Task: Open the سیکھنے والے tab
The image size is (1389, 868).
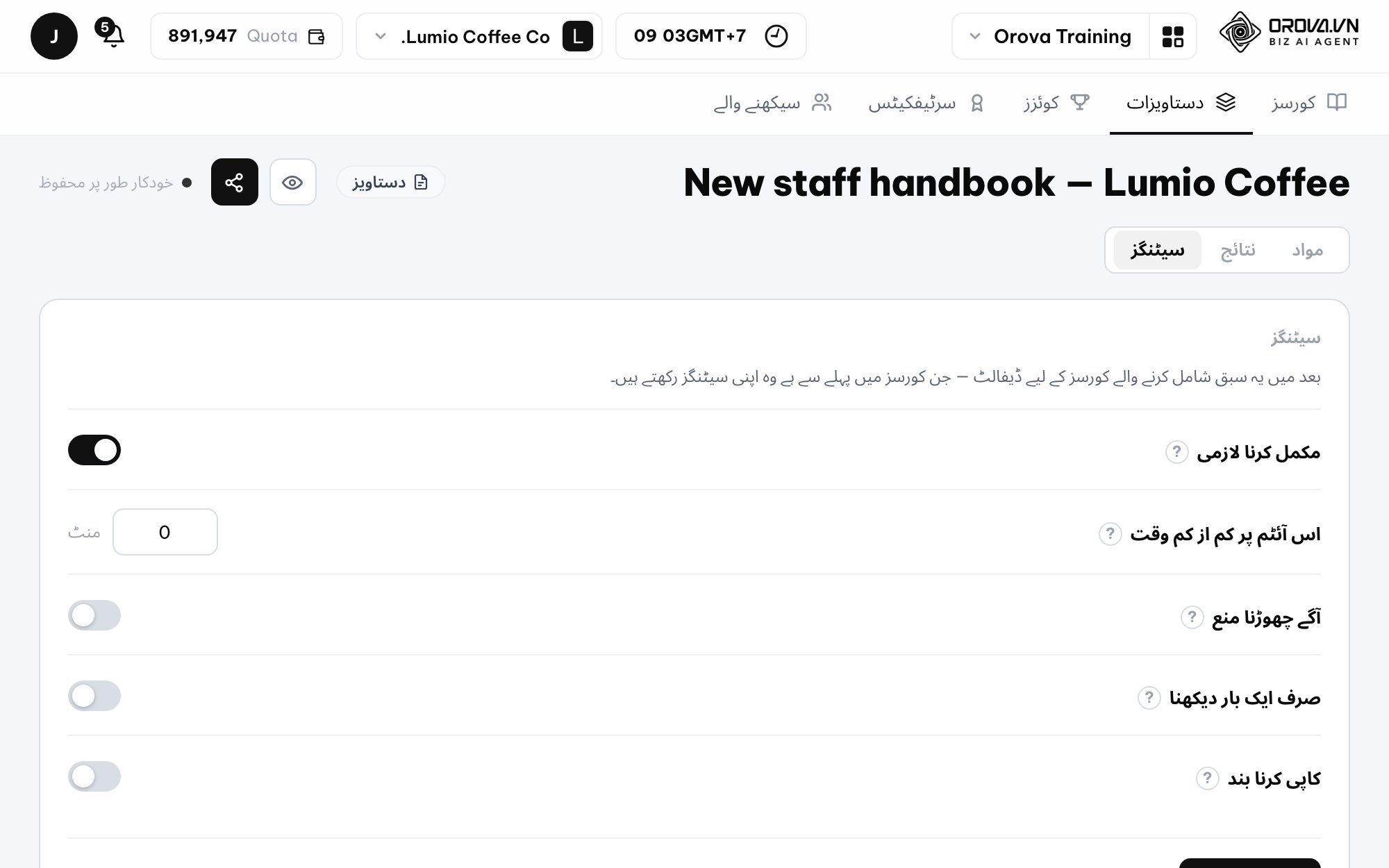Action: coord(772,103)
